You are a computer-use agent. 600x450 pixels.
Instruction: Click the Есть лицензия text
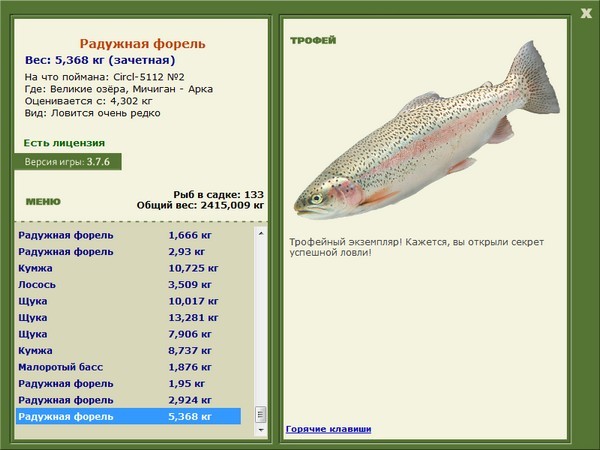coord(64,143)
